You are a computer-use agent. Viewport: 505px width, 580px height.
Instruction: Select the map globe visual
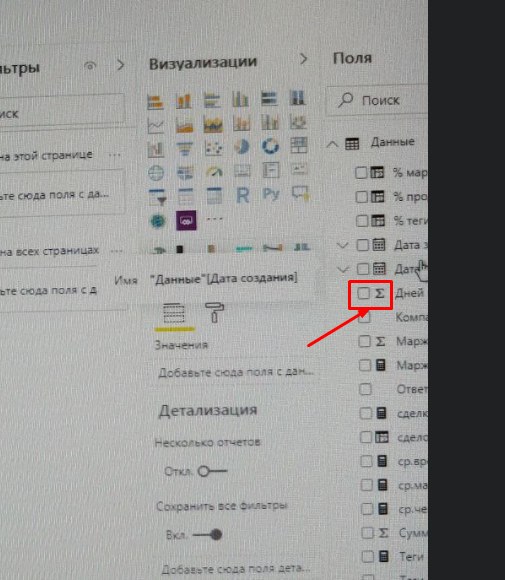coord(156,173)
